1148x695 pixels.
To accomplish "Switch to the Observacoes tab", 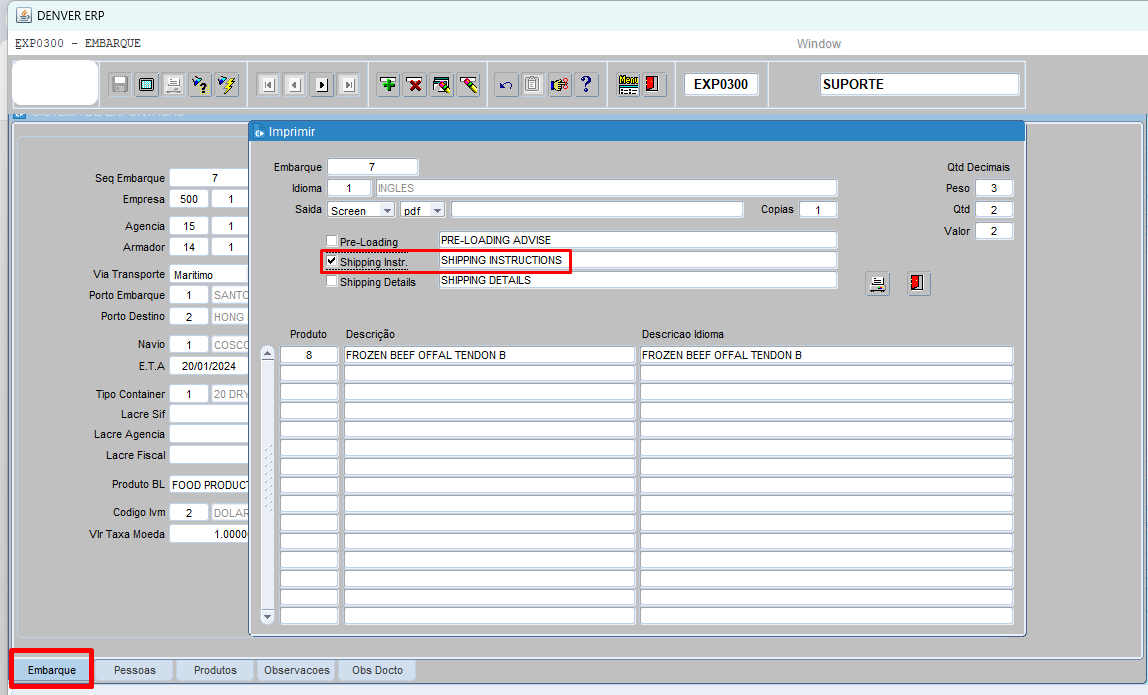I will pos(297,670).
